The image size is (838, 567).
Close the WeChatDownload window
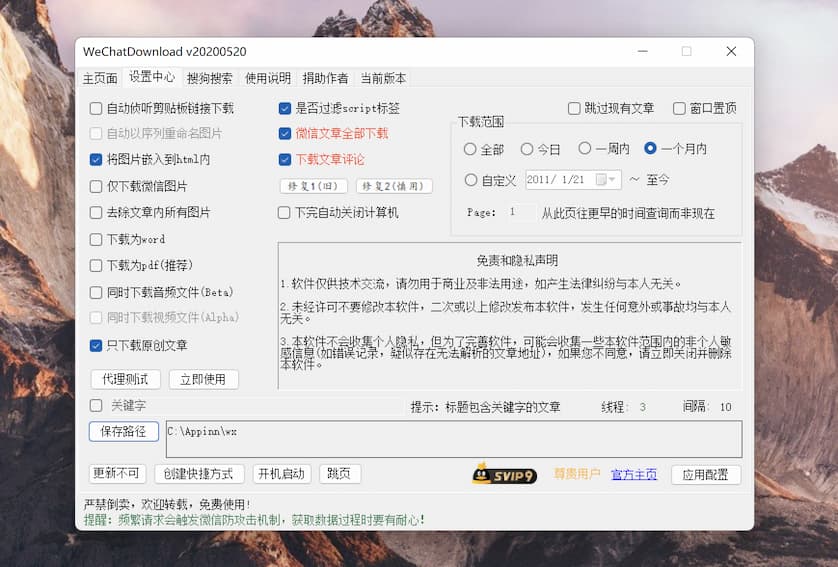click(731, 51)
